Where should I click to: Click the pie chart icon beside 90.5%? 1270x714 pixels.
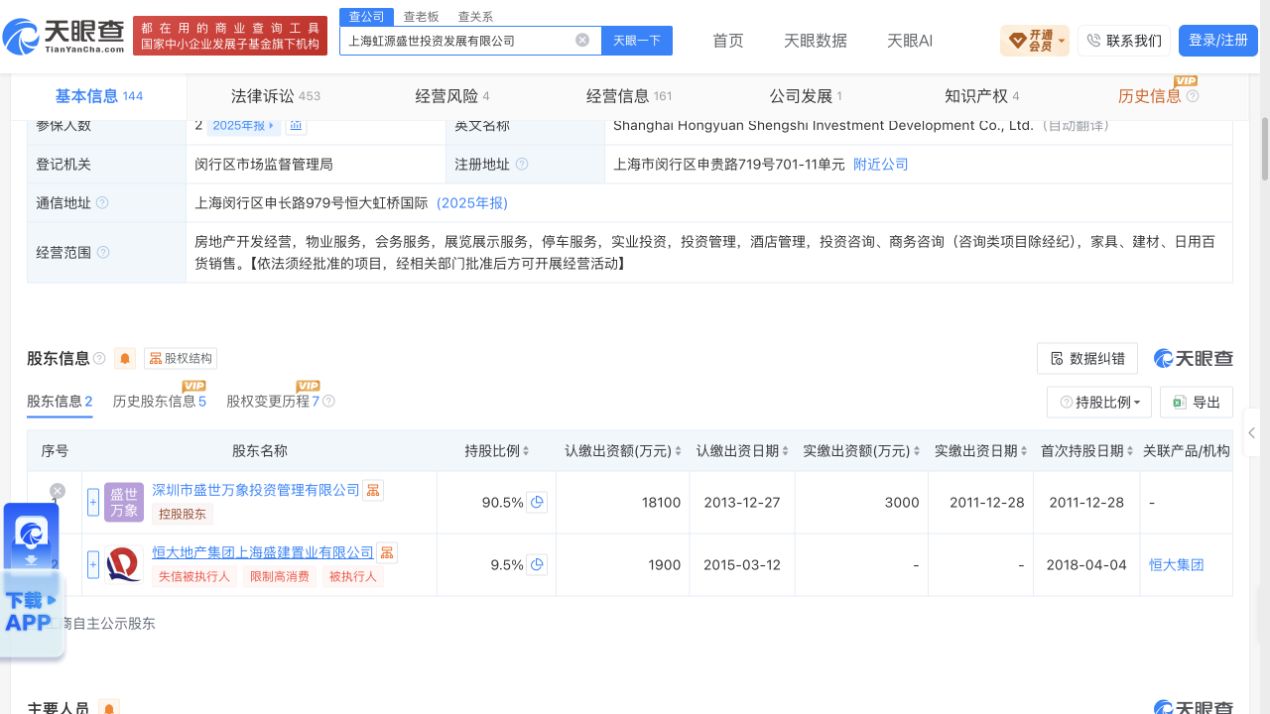tap(538, 502)
